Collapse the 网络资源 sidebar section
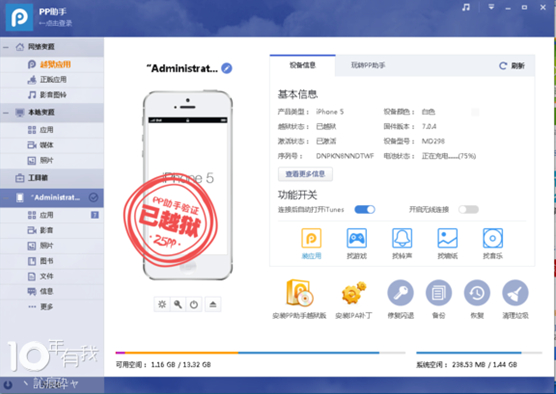This screenshot has height=394, width=556. pyautogui.click(x=6, y=47)
